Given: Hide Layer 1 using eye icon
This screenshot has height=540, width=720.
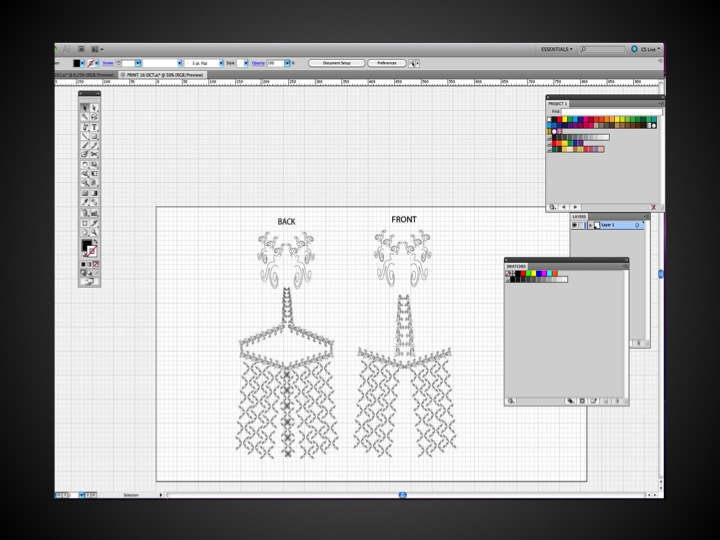Looking at the screenshot, I should [574, 225].
